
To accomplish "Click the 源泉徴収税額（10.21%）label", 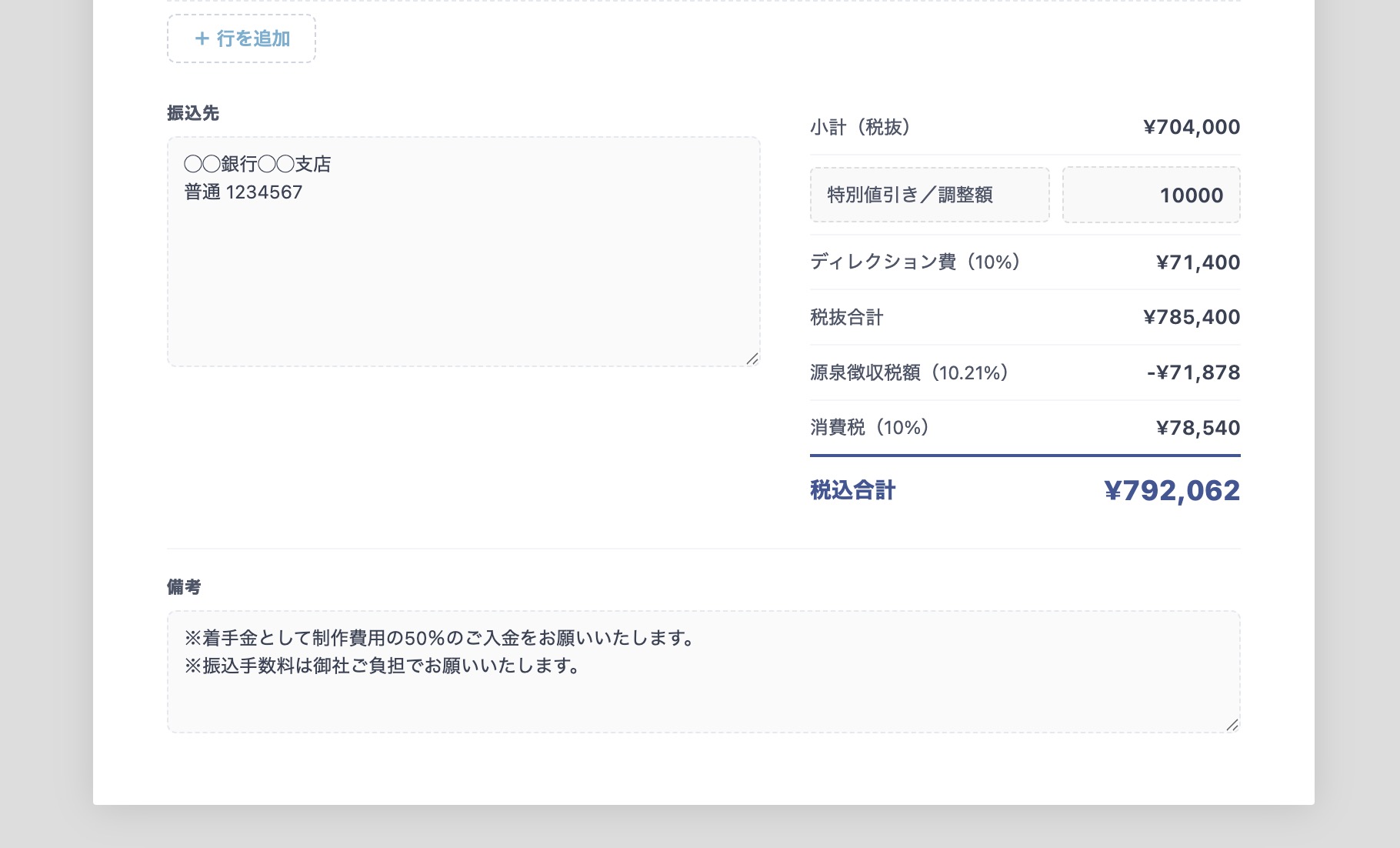I will (909, 373).
